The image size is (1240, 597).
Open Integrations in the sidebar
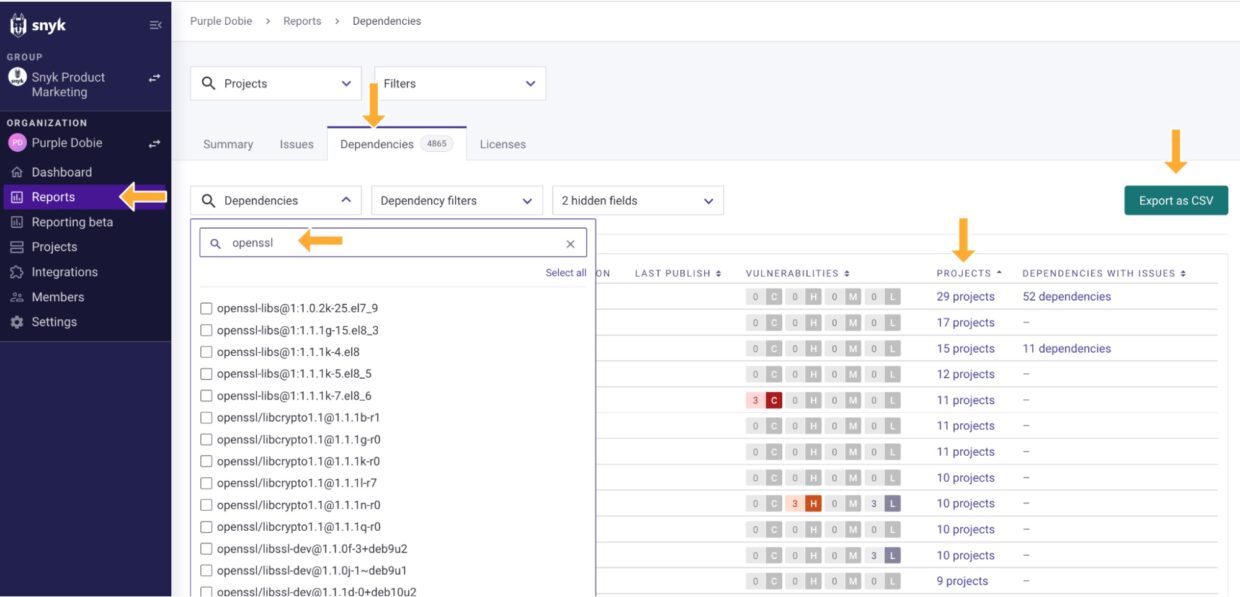point(64,272)
